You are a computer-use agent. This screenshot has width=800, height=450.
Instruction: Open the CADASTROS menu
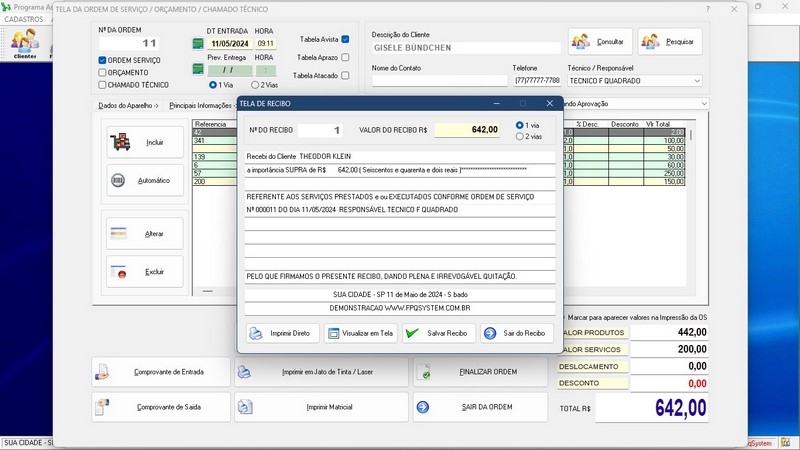point(24,19)
